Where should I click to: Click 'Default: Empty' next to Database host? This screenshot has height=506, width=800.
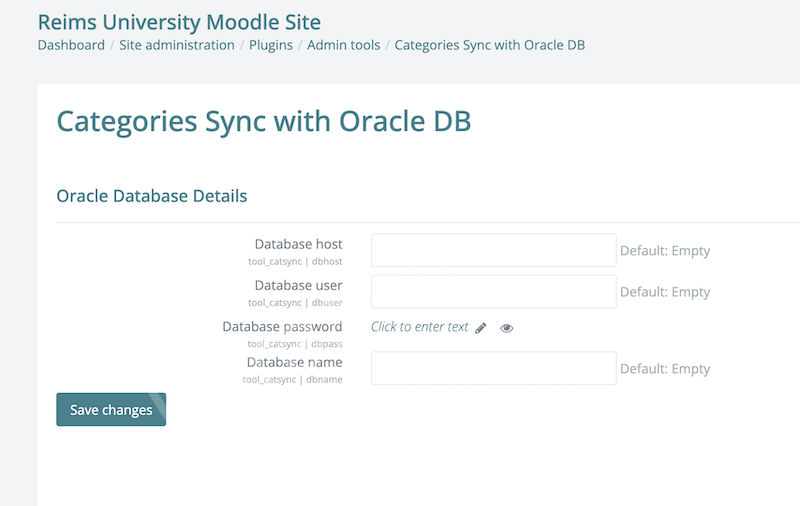pos(665,250)
